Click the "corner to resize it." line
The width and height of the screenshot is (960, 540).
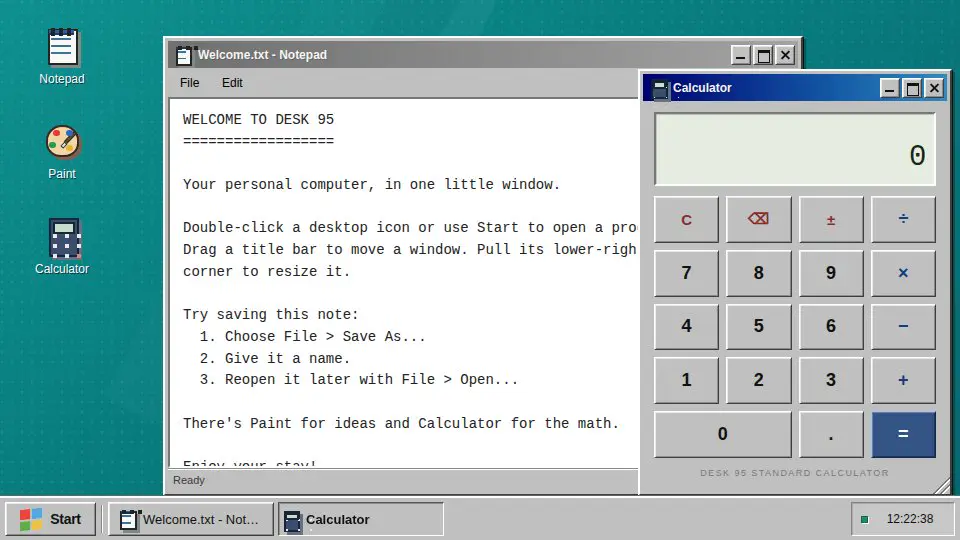(x=266, y=271)
